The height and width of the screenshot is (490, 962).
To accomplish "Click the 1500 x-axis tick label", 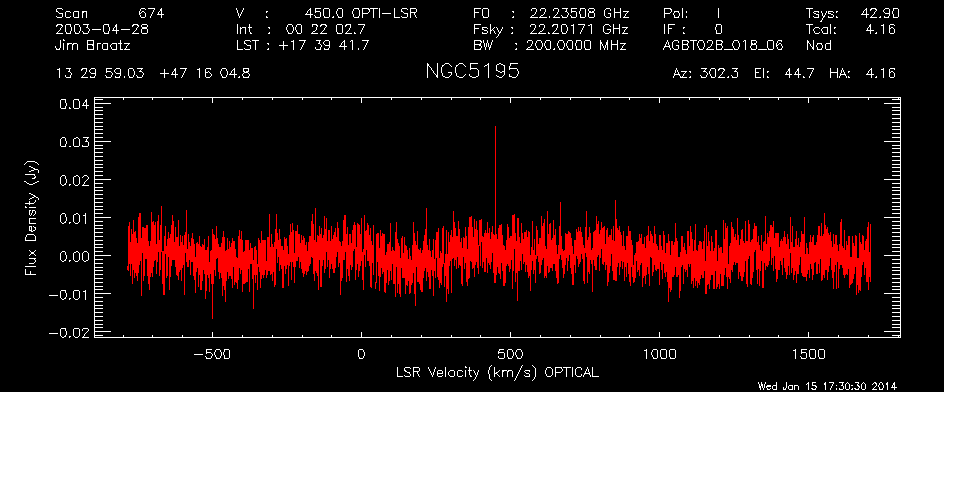I will (809, 354).
